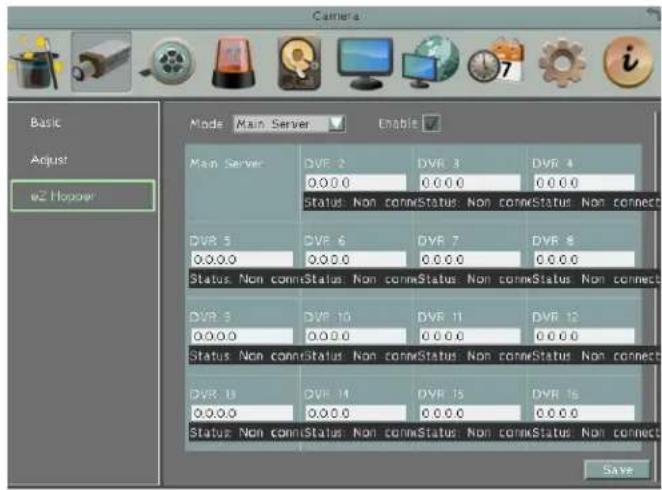Click the DVR 3 IP address field

pyautogui.click(x=470, y=183)
